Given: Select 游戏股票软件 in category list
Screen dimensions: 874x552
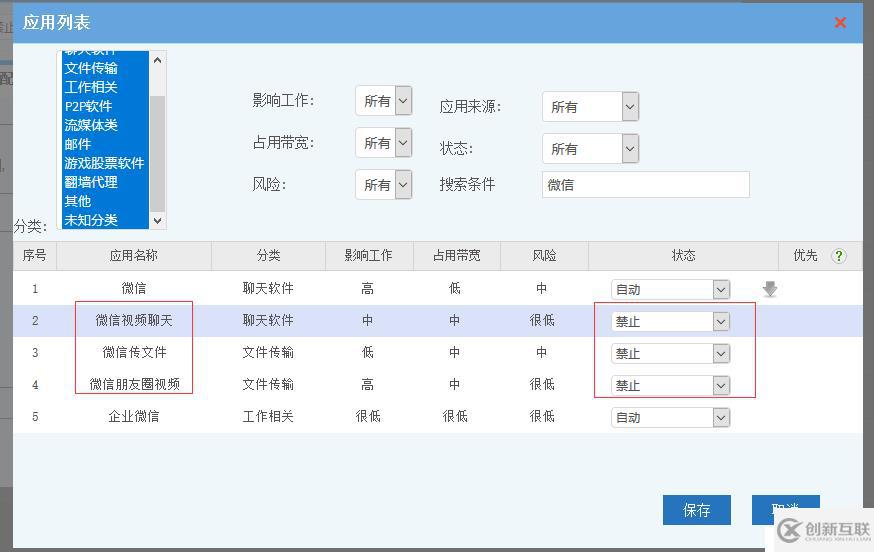Looking at the screenshot, I should tap(105, 163).
